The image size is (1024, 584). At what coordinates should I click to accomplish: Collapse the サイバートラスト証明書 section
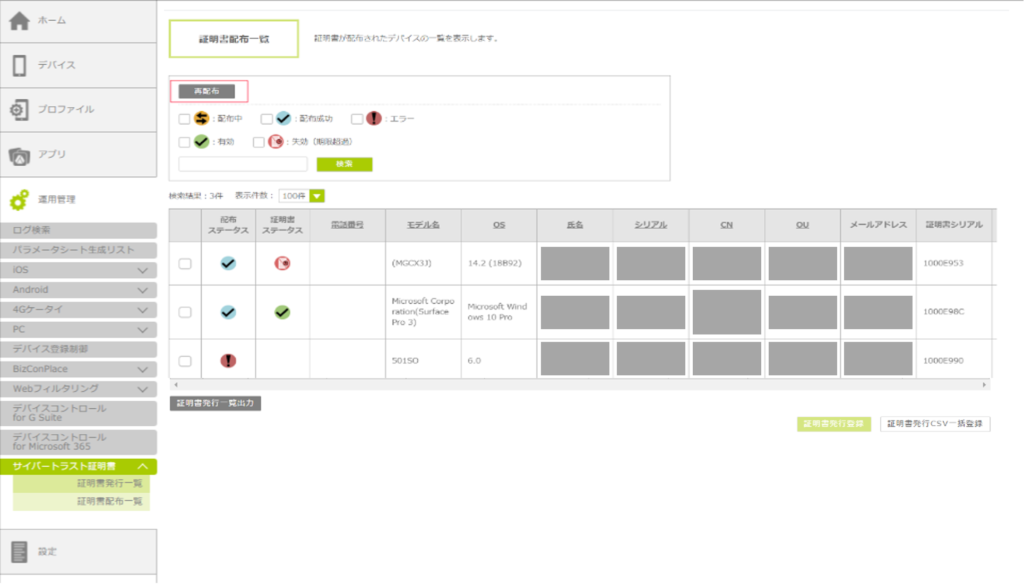point(142,467)
